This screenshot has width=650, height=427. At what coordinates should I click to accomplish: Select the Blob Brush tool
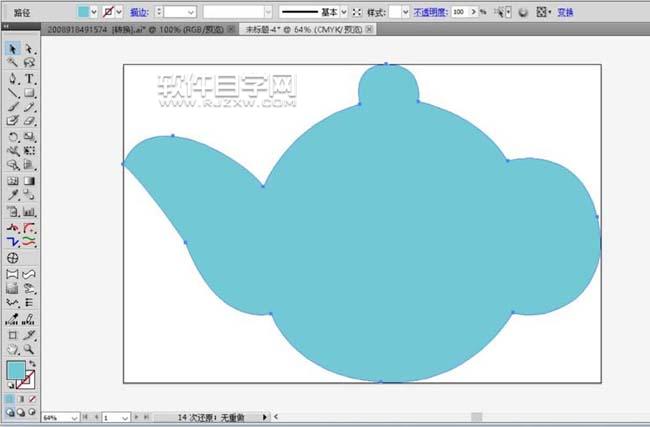click(x=12, y=121)
